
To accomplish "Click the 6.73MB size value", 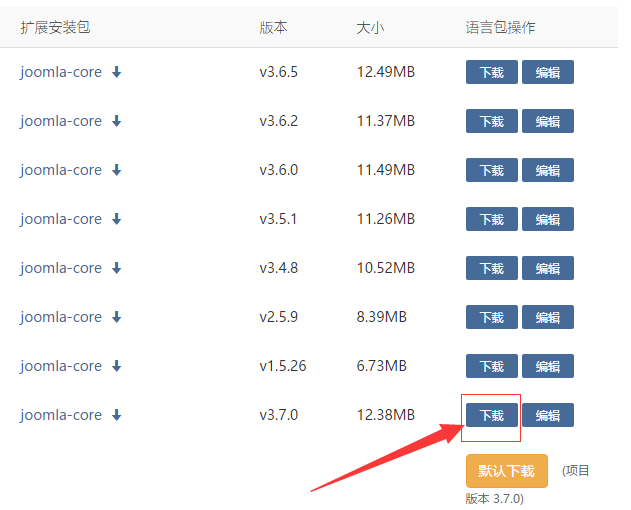I will [x=381, y=366].
